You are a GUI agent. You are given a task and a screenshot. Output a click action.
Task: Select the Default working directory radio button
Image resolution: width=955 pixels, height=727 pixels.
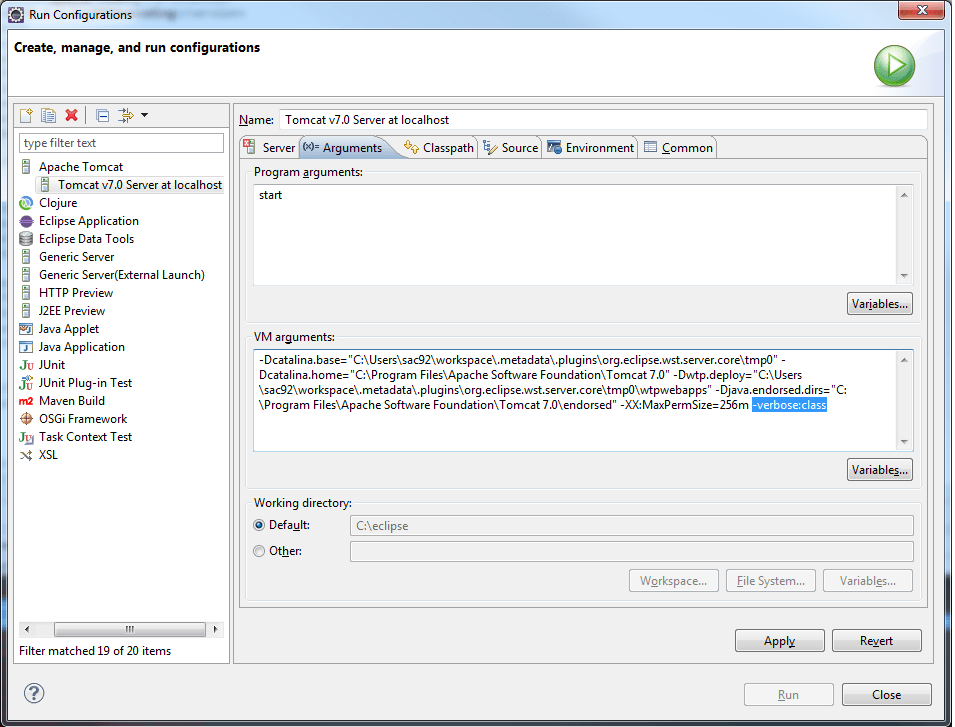click(x=259, y=525)
